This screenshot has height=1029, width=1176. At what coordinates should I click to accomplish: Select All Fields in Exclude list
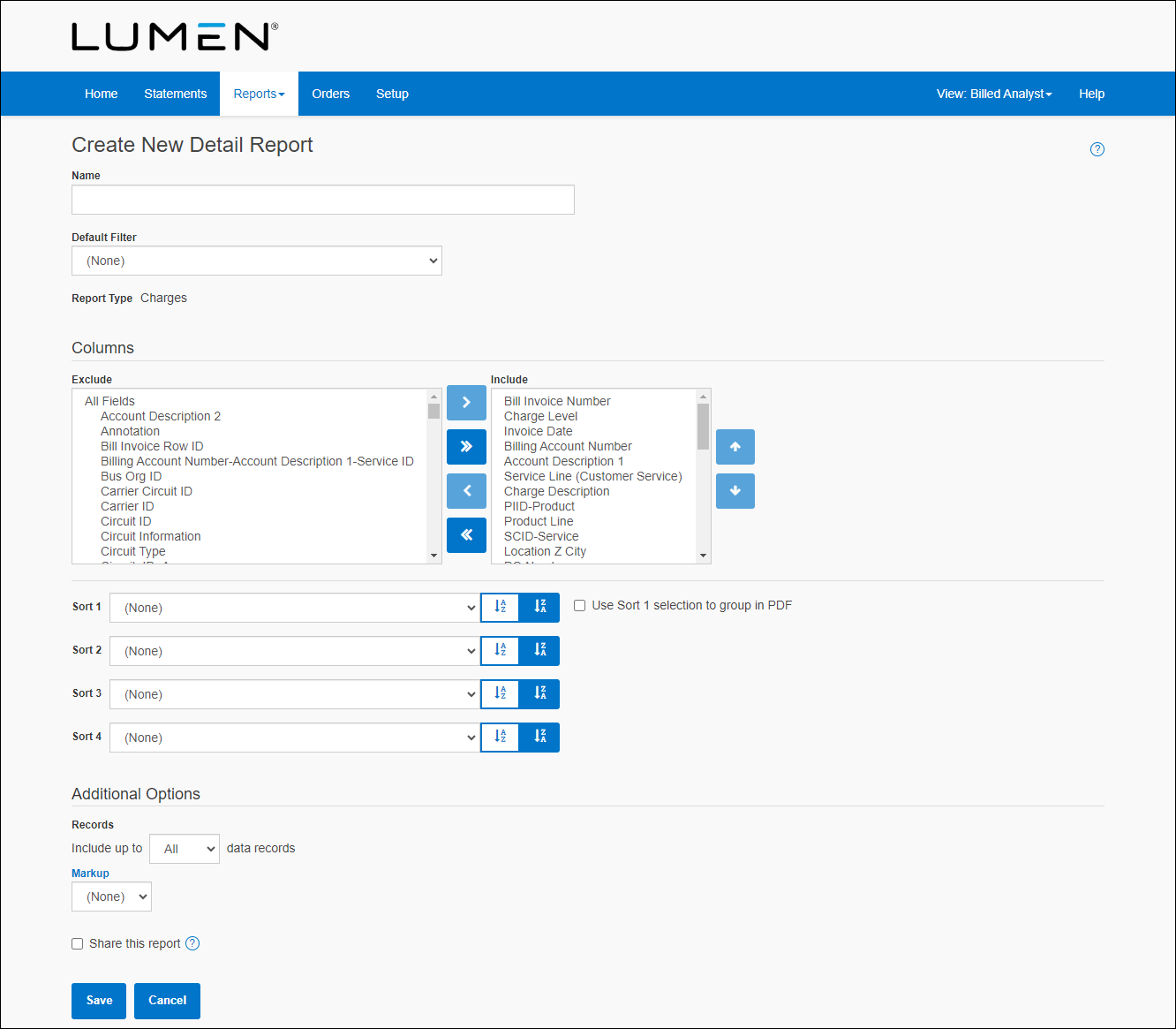(x=109, y=401)
